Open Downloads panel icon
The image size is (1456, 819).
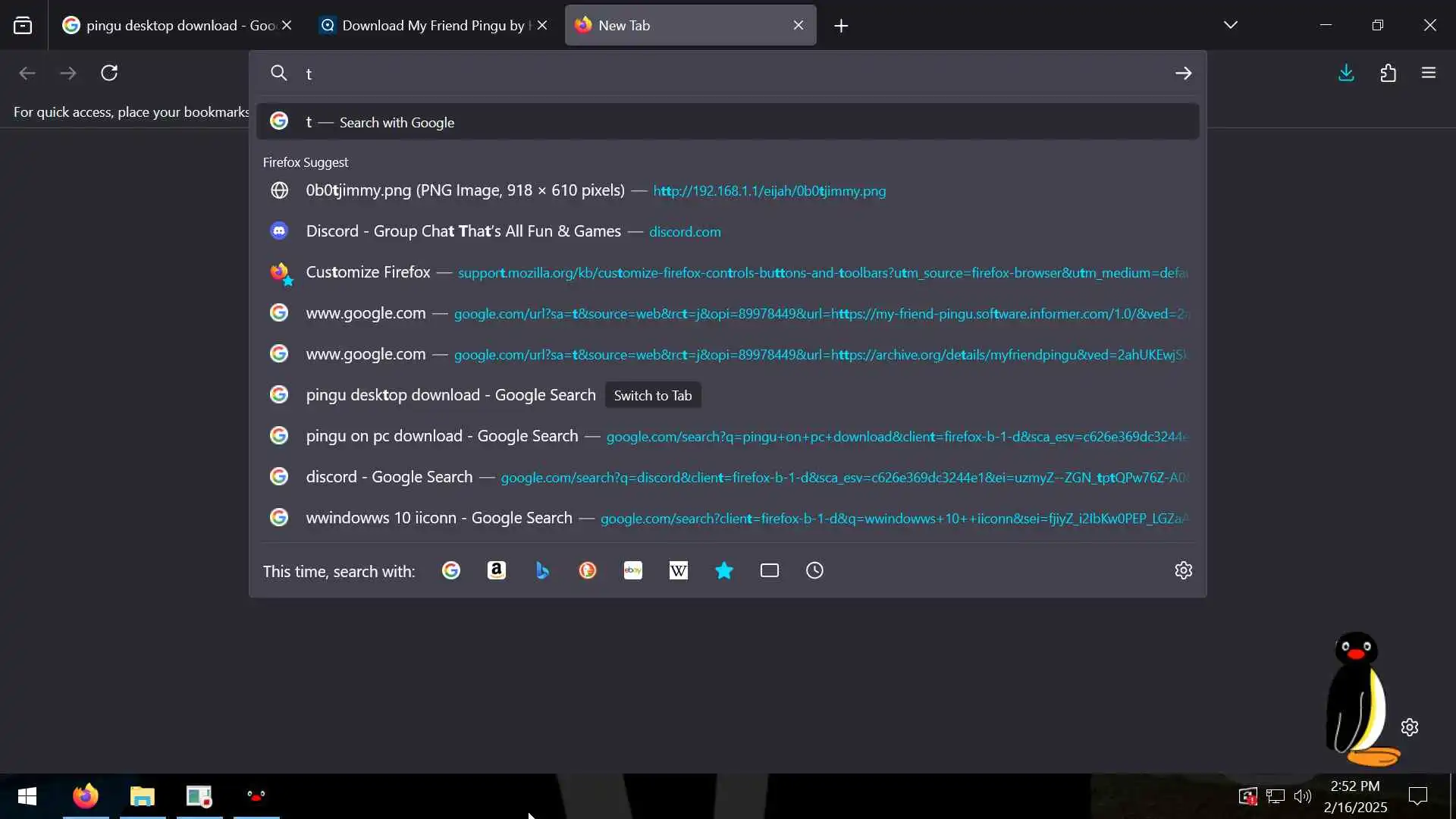[x=1346, y=73]
